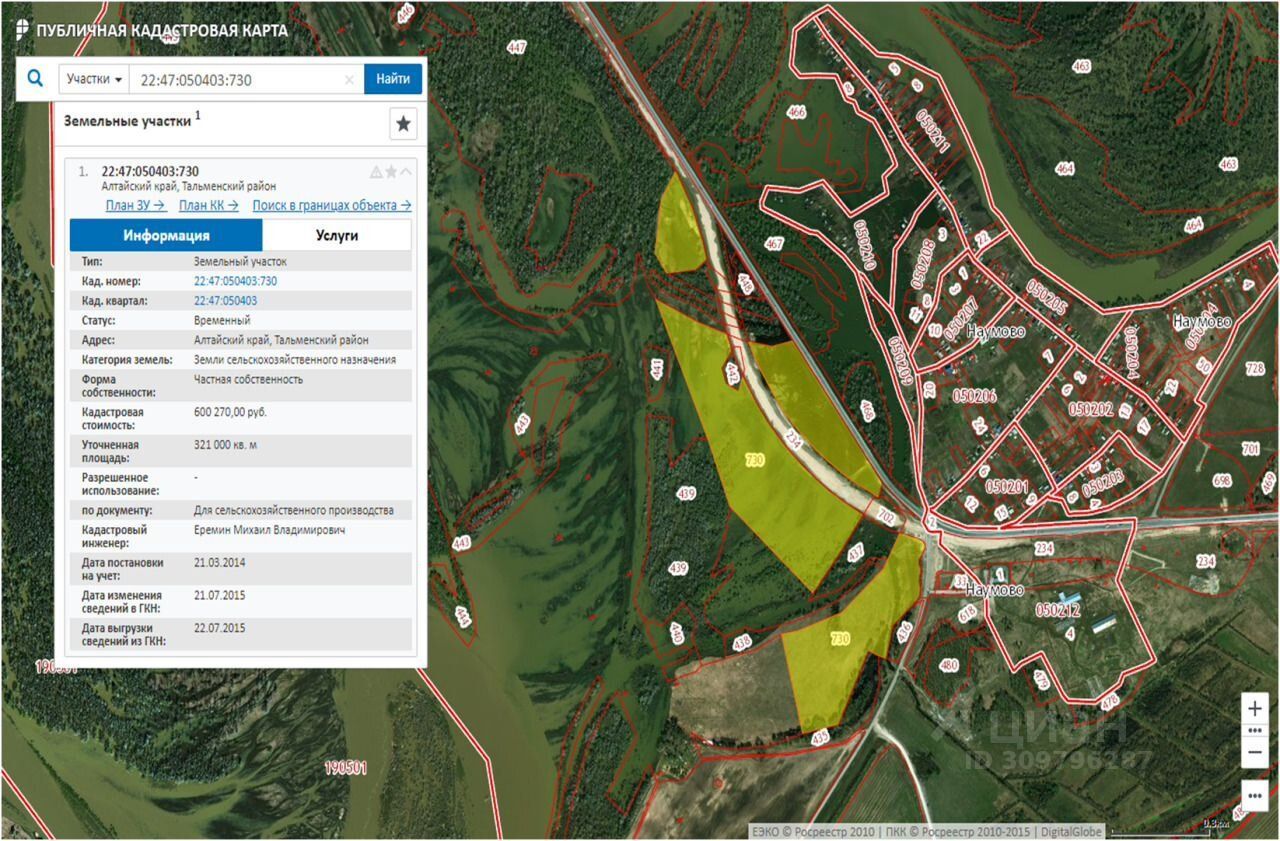Click the result title 22:47:050403:730
The image size is (1280, 841).
150,171
